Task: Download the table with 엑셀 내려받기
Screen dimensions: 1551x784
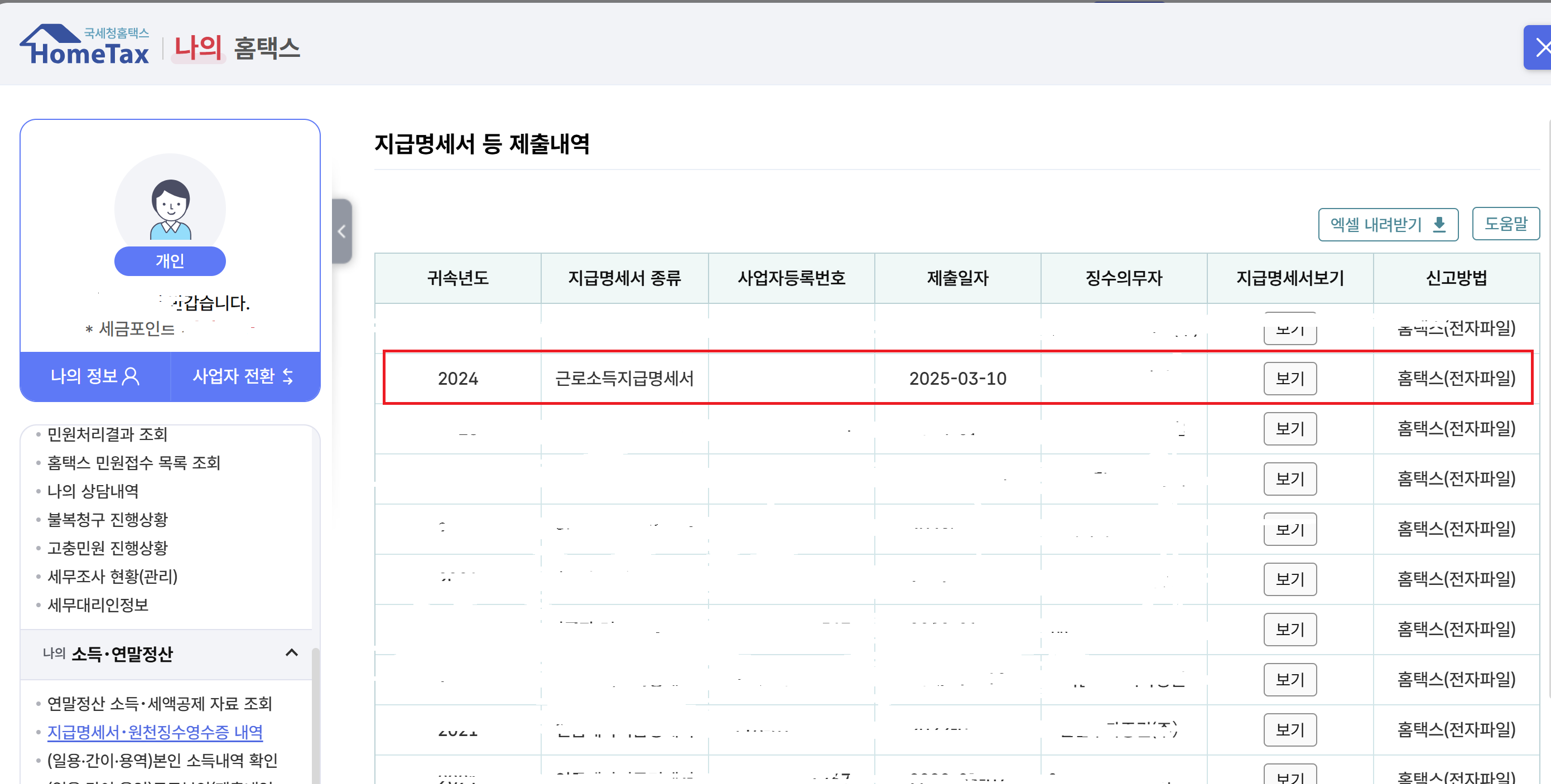Action: coord(1387,224)
